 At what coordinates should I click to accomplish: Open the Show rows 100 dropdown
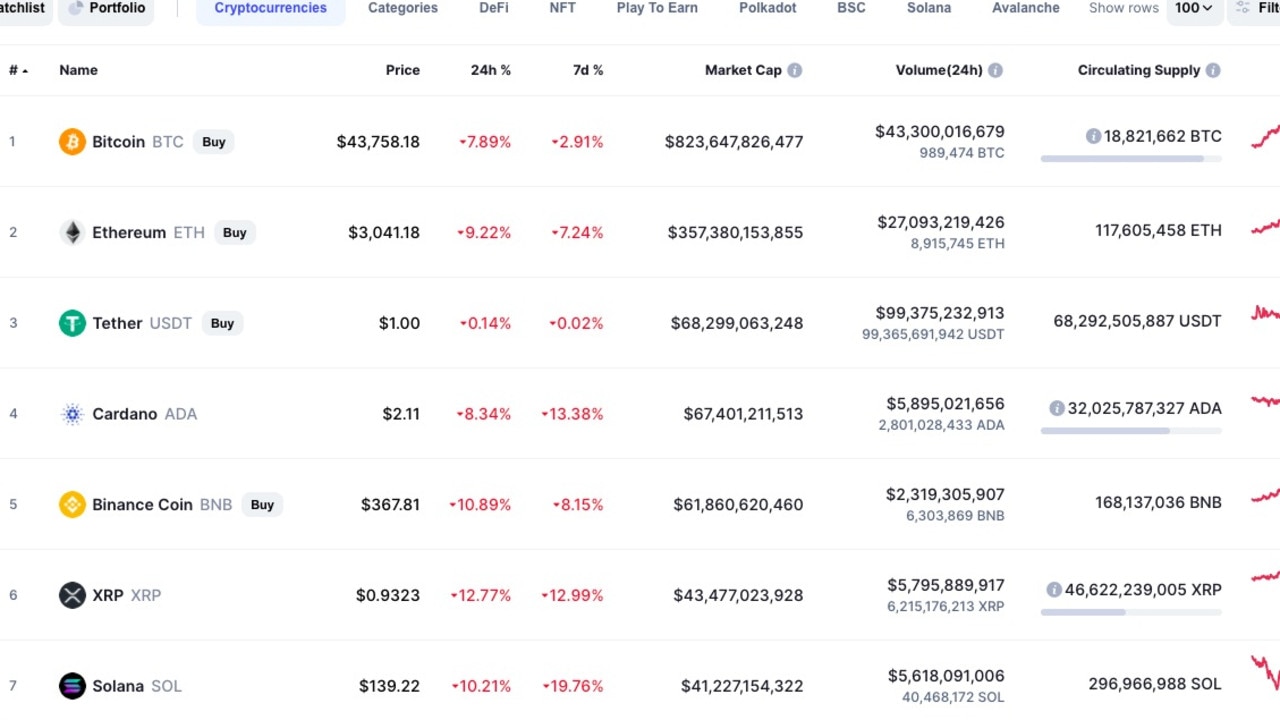1194,8
